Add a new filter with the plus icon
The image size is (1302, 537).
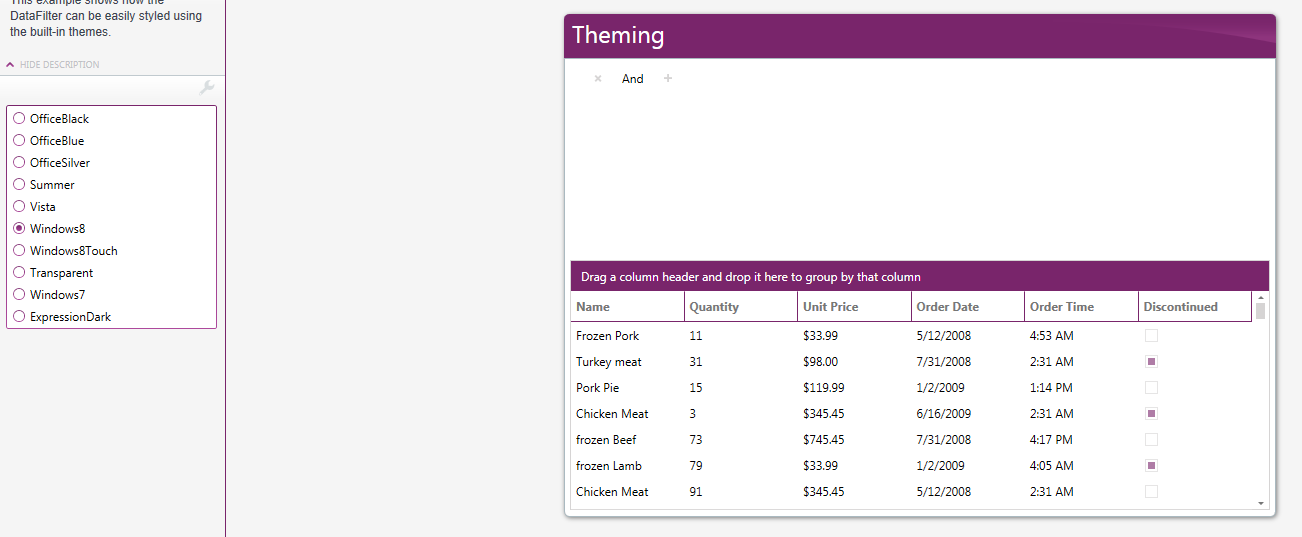[x=668, y=79]
